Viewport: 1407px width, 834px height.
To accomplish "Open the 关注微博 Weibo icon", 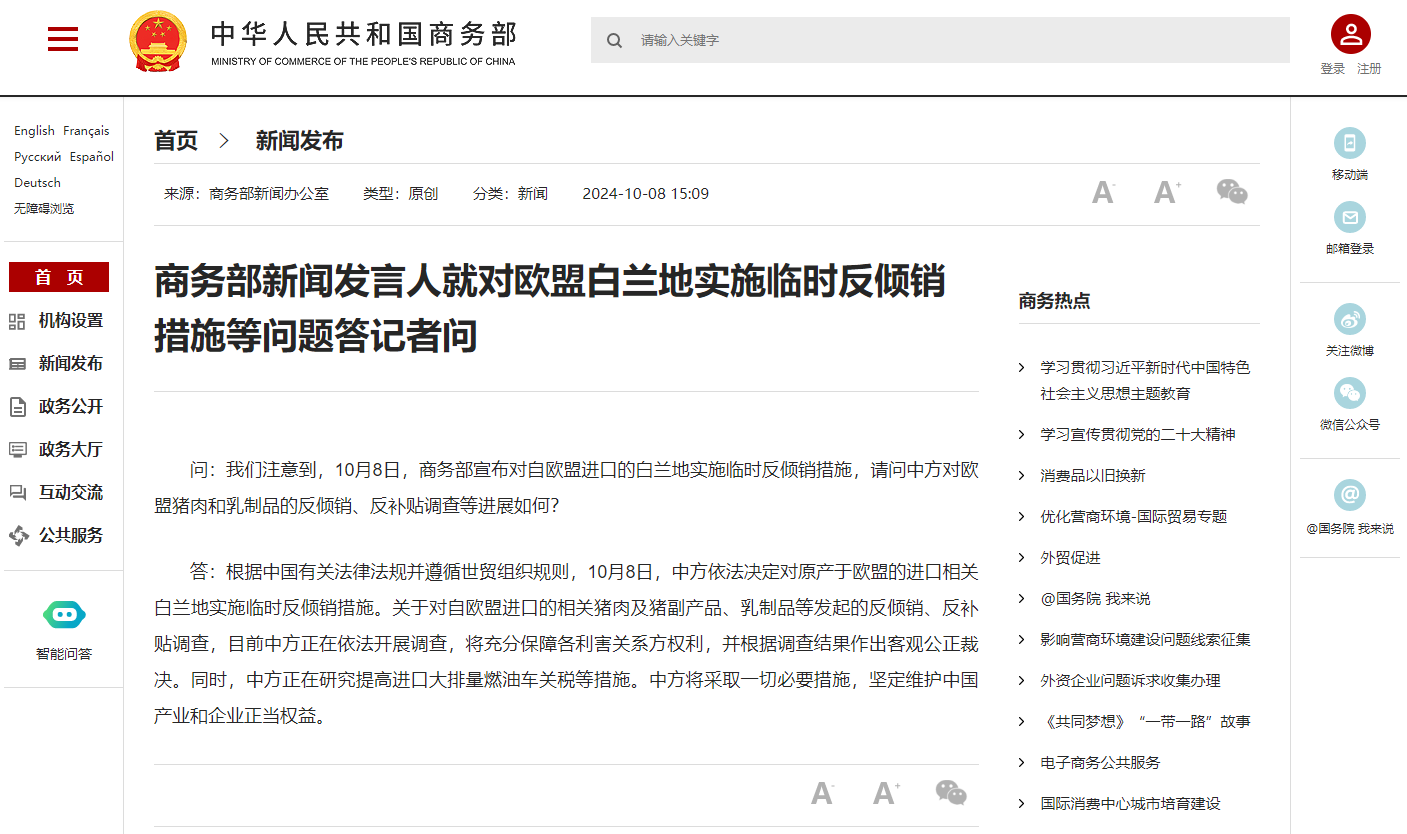I will [x=1350, y=319].
